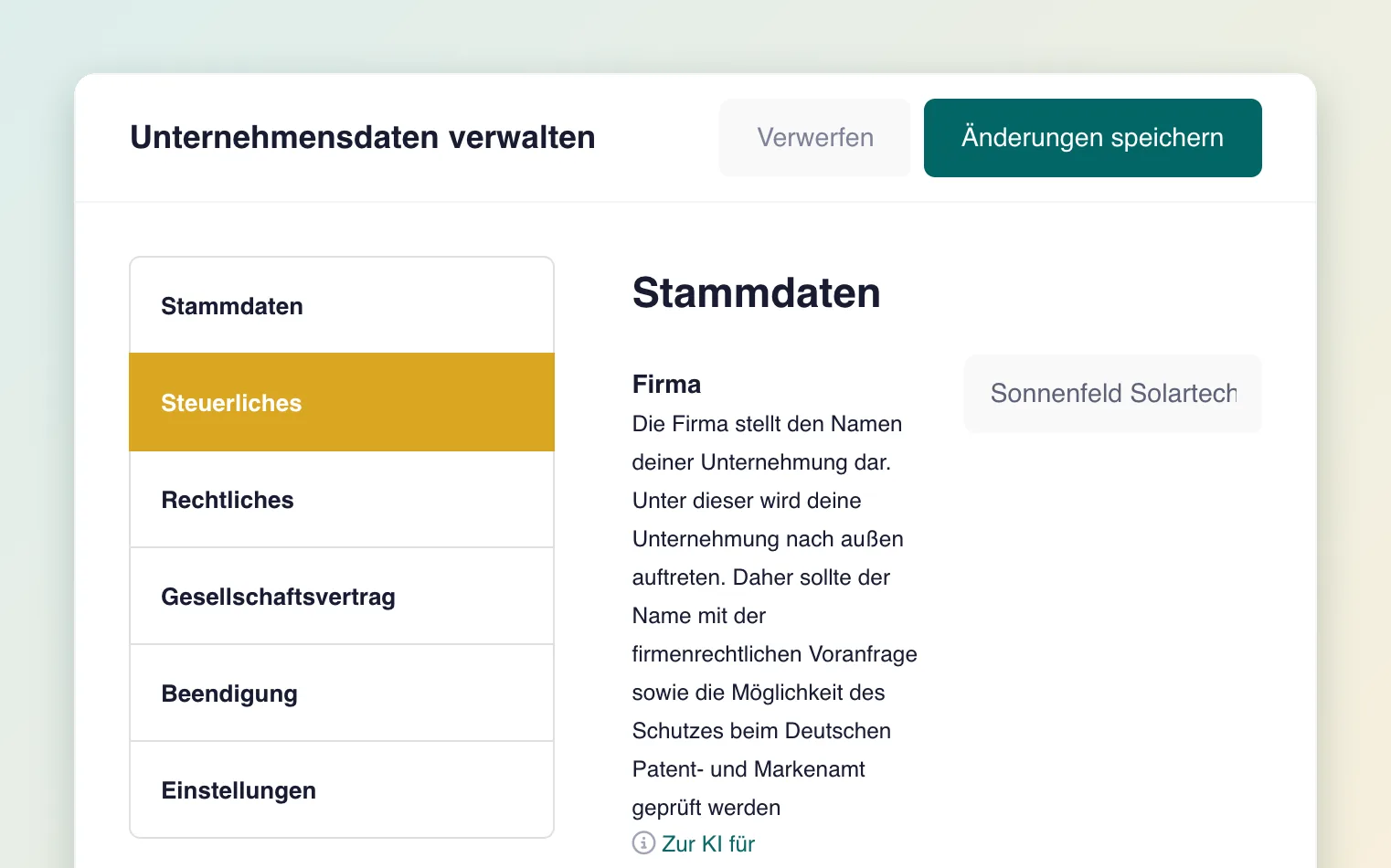This screenshot has width=1391, height=868.
Task: Go to the Rechtliches section
Action: [342, 500]
